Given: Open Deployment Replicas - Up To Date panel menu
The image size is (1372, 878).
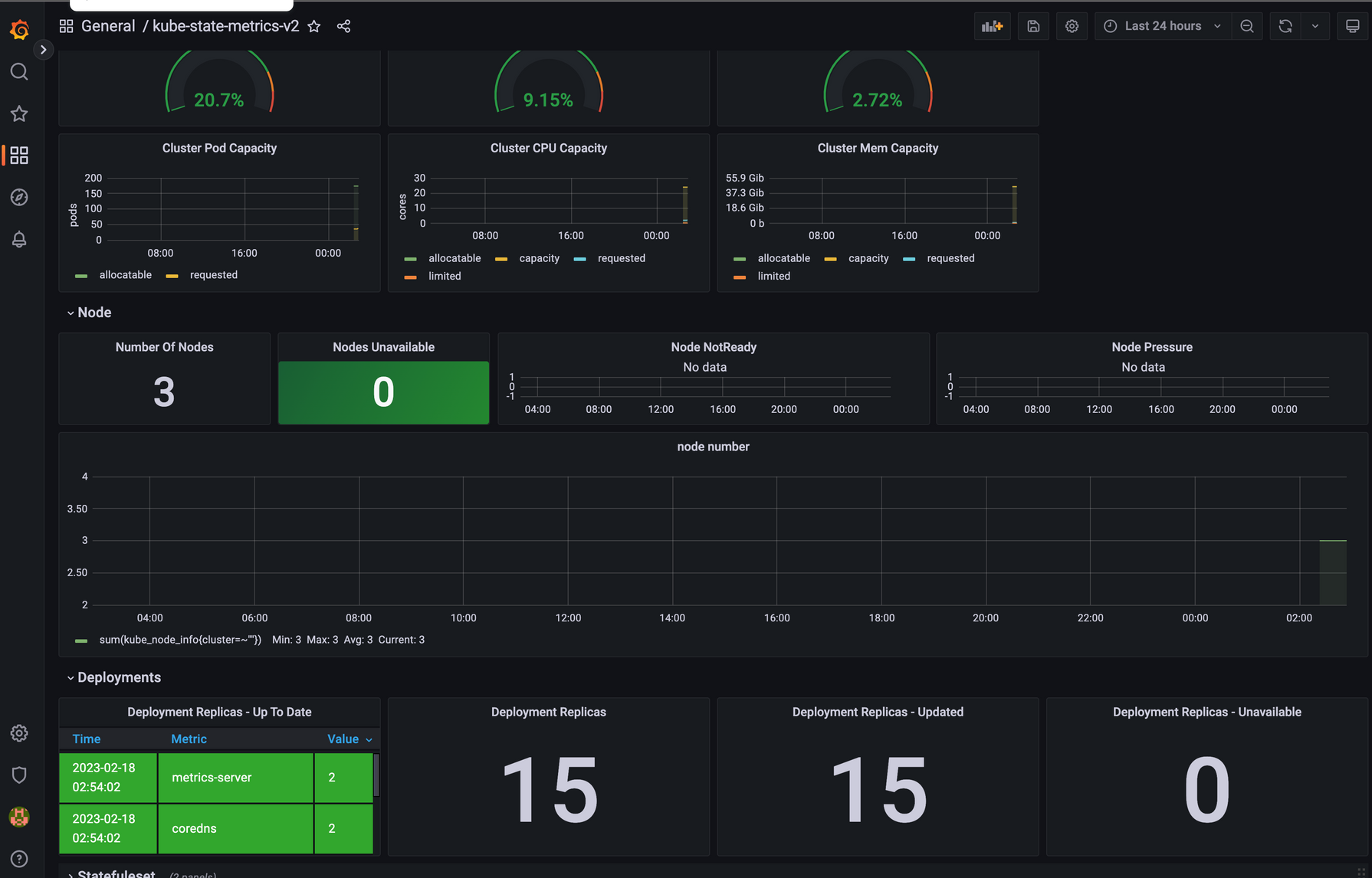Looking at the screenshot, I should [219, 712].
